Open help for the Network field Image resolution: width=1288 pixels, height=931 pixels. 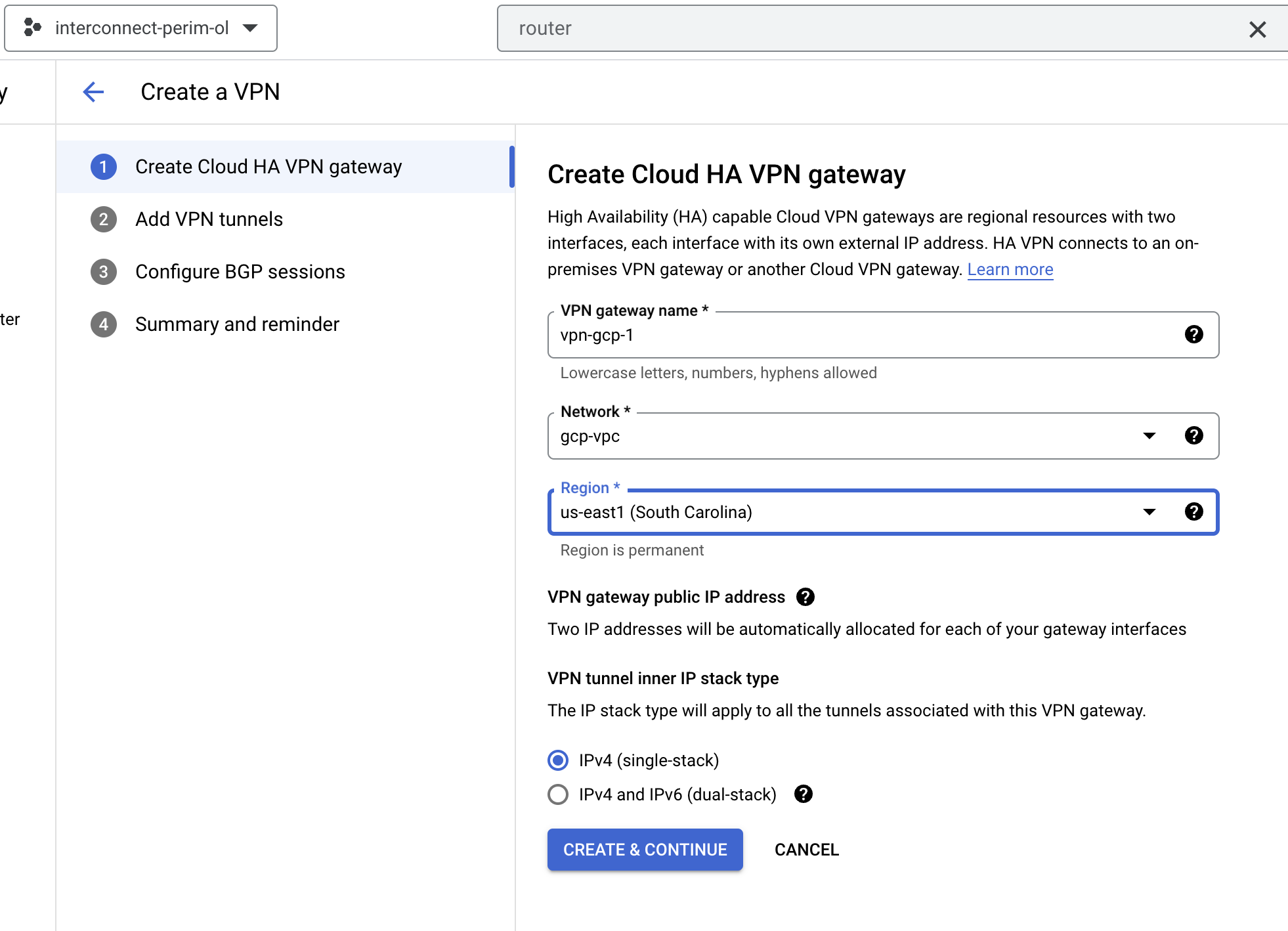(x=1194, y=435)
